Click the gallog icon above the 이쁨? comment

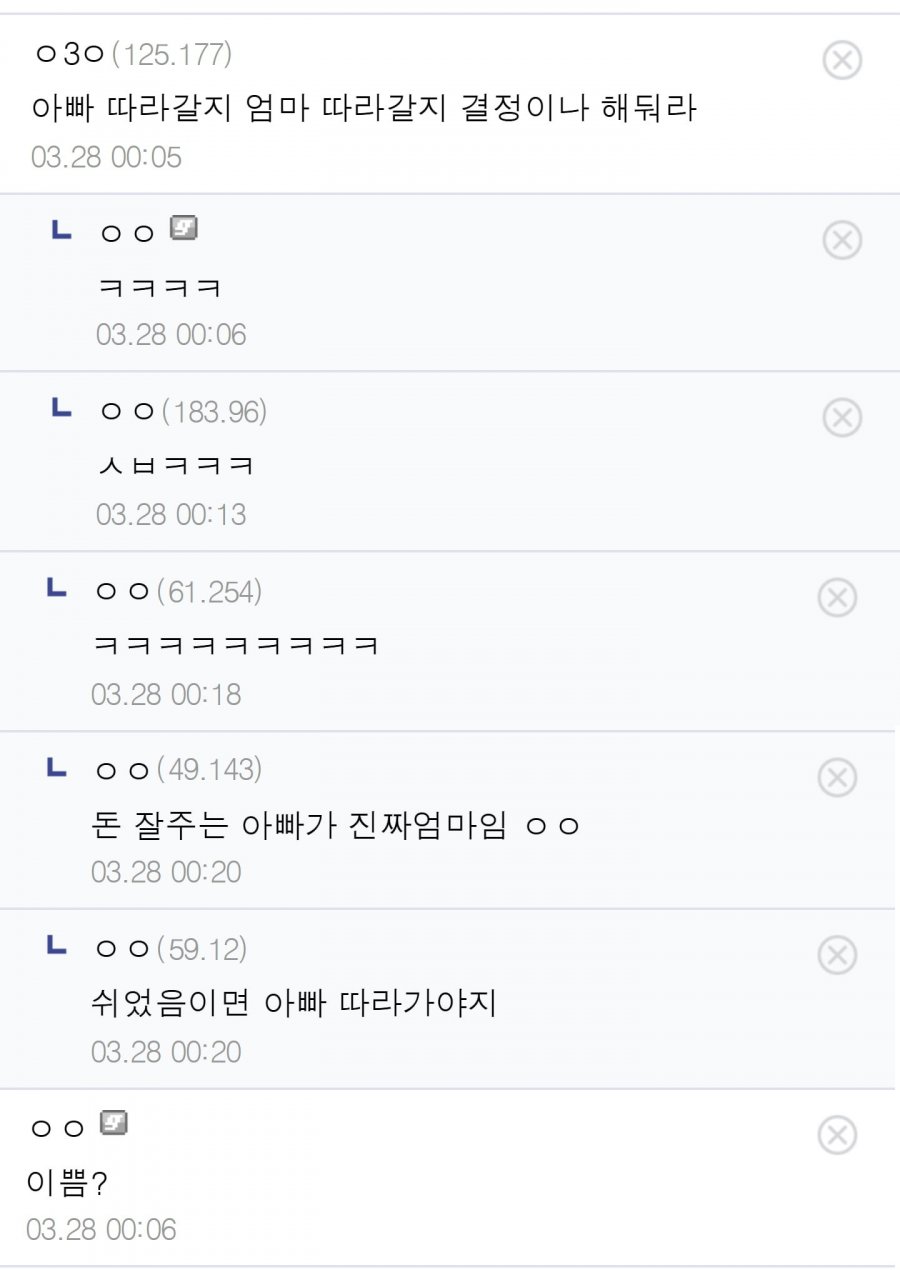pos(114,1124)
